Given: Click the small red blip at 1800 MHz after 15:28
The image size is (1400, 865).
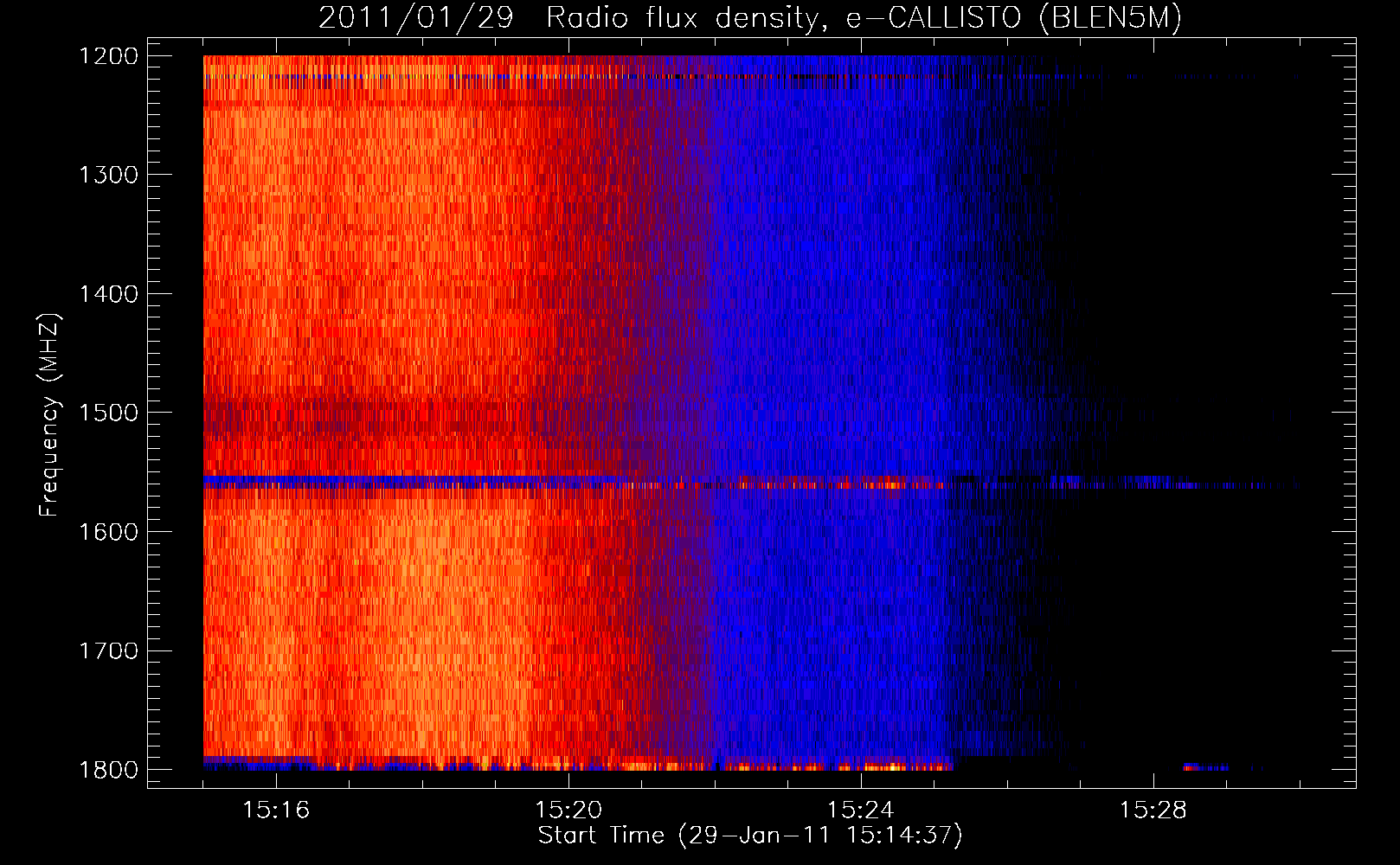Looking at the screenshot, I should pos(1192,767).
